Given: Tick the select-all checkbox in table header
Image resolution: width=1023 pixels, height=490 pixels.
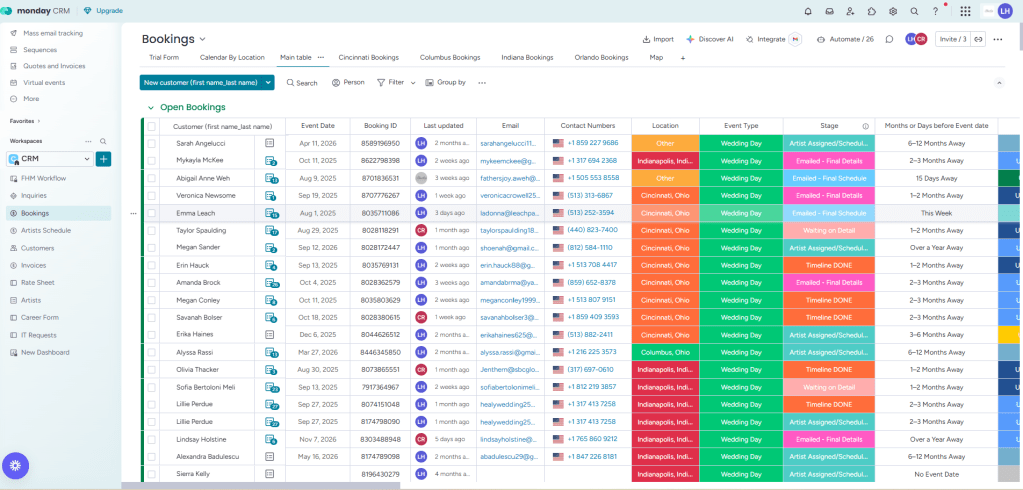Looking at the screenshot, I should (152, 127).
